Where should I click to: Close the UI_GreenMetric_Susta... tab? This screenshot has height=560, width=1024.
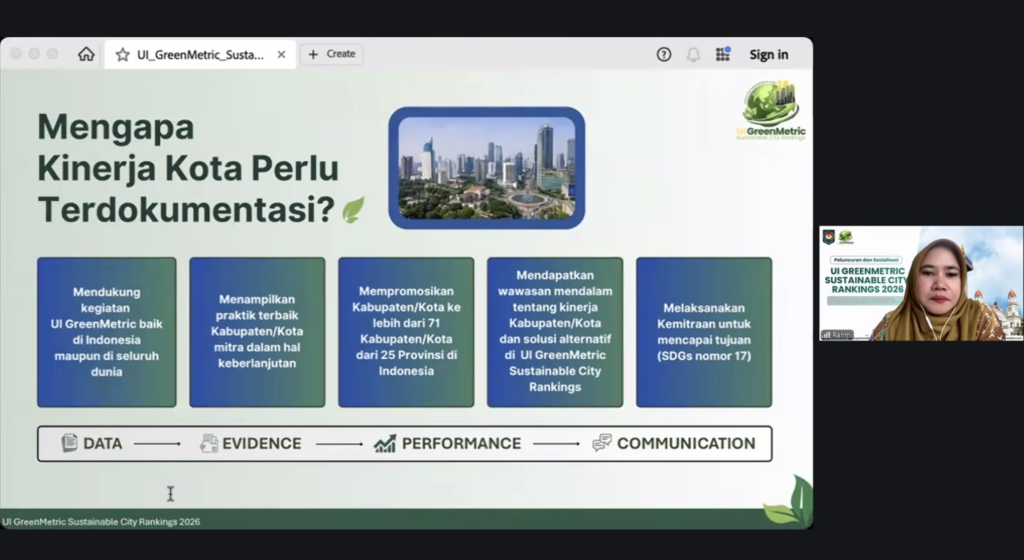[x=281, y=55]
